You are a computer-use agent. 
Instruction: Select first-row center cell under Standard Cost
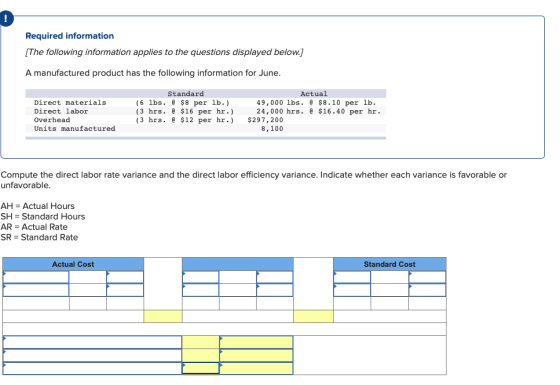point(390,277)
